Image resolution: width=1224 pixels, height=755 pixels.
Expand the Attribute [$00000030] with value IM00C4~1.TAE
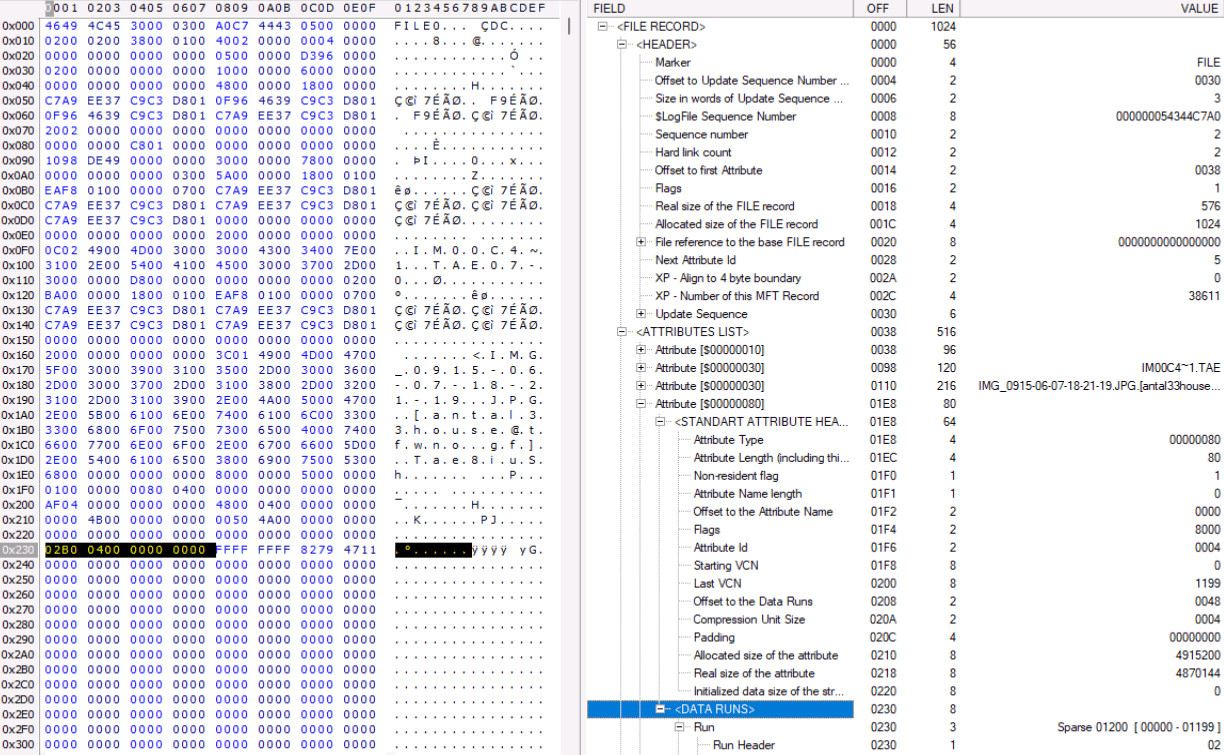coord(641,368)
